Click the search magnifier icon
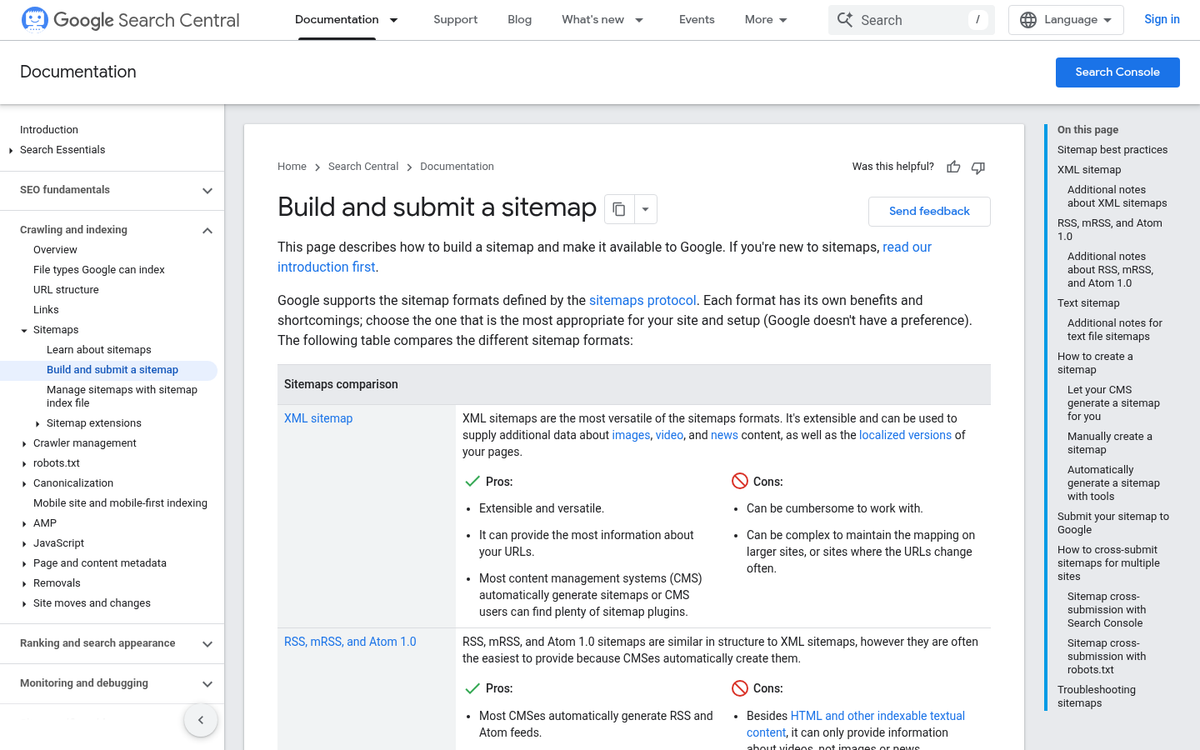This screenshot has width=1200, height=750. pos(845,19)
